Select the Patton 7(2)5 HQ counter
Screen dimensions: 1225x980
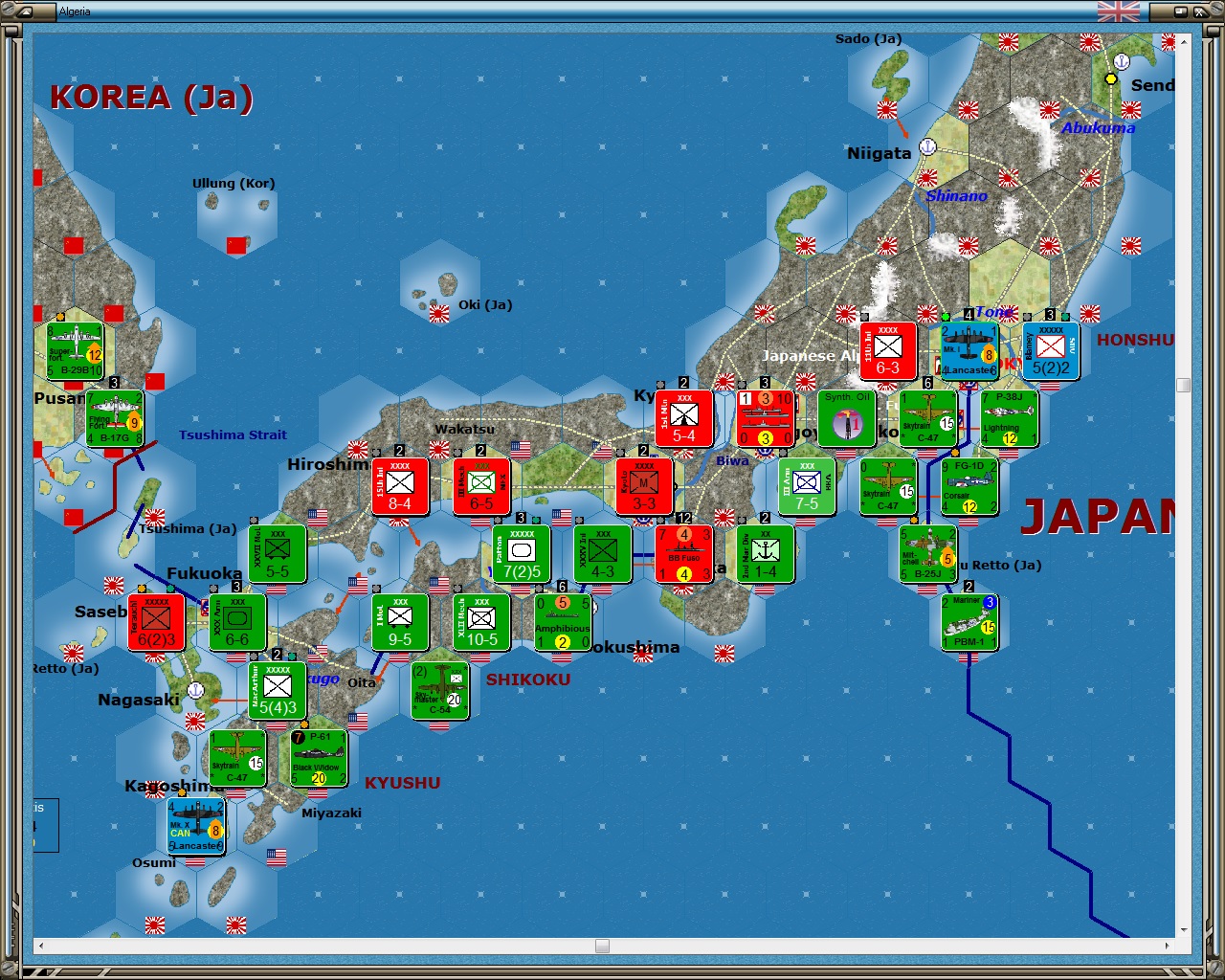[x=522, y=554]
